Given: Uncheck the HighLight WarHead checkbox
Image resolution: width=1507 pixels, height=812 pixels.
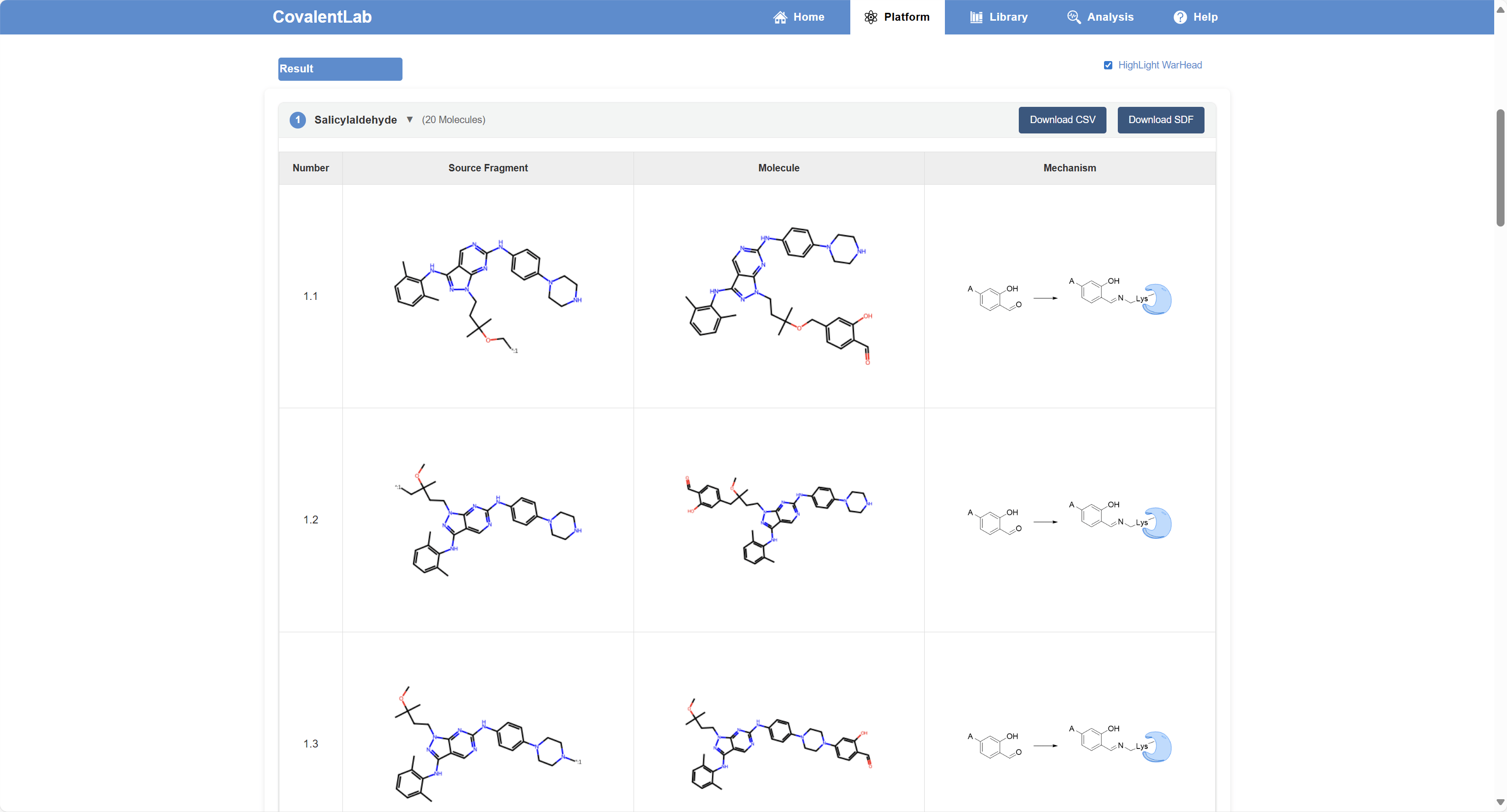Looking at the screenshot, I should click(x=1107, y=65).
